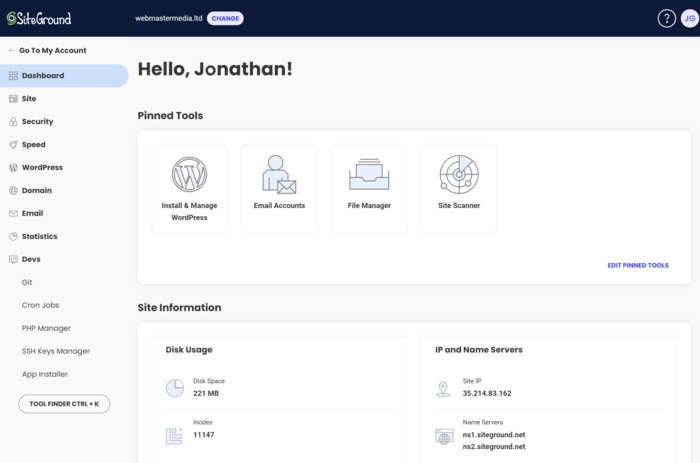Click the 35.214.83.162 site IP value

[x=487, y=393]
